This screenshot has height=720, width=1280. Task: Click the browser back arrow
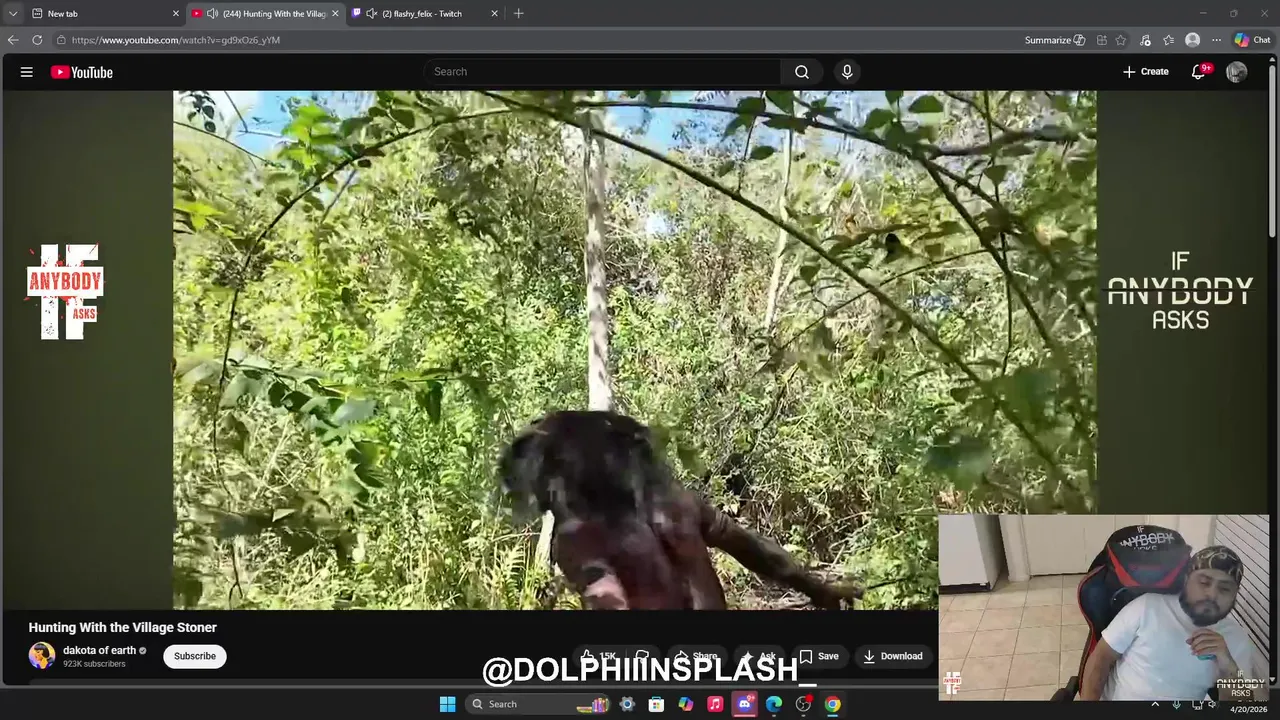pos(13,40)
